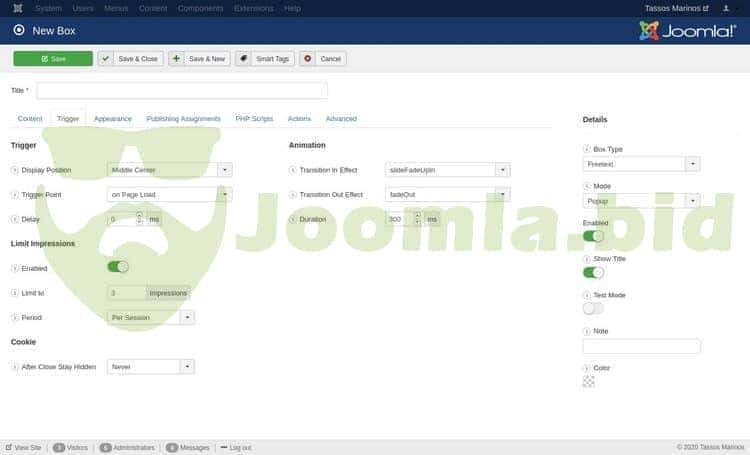Open the Display Position dropdown
The height and width of the screenshot is (455, 750).
tap(169, 170)
